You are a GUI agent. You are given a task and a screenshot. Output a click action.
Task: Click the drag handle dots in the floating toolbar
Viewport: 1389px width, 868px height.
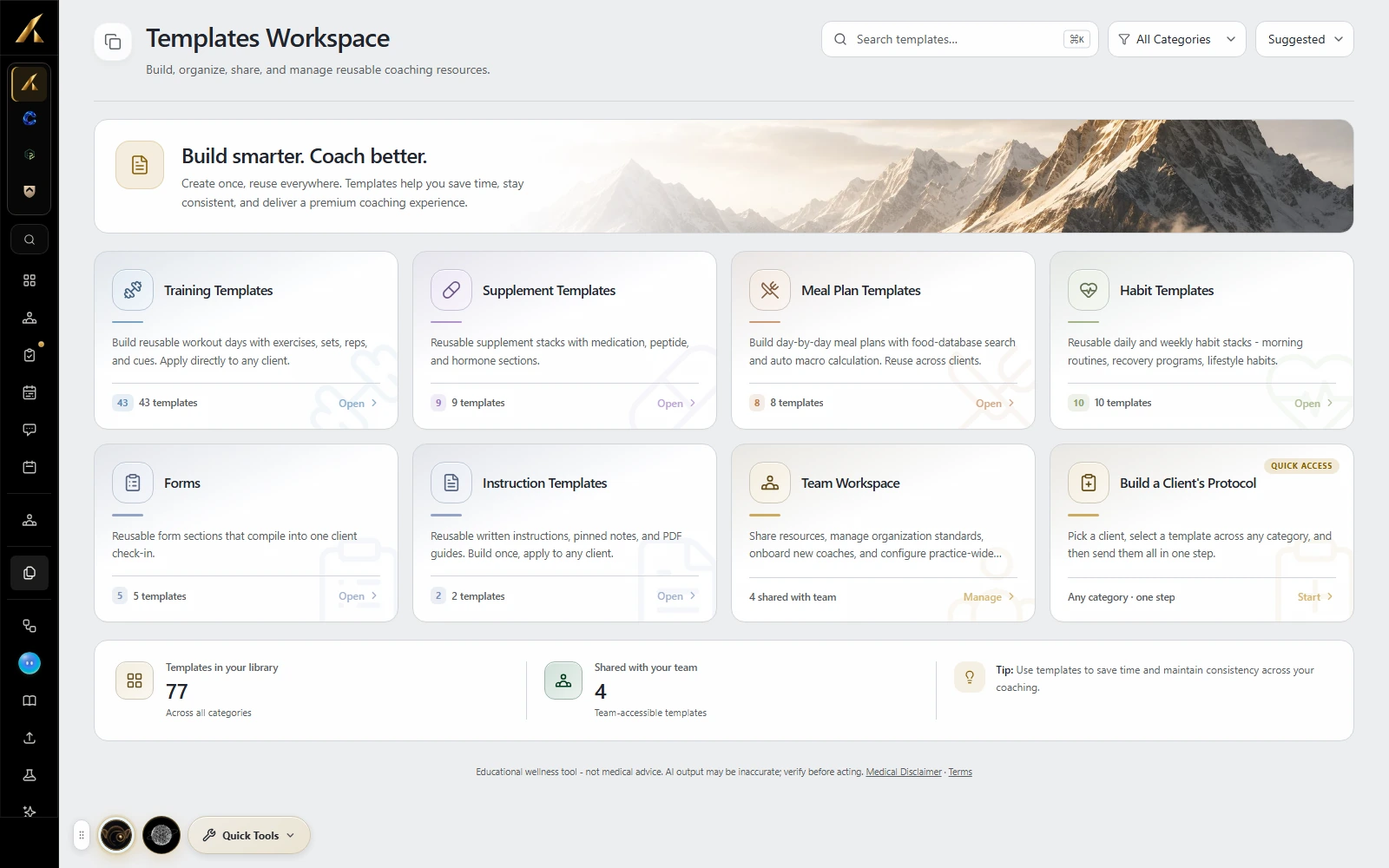point(82,835)
